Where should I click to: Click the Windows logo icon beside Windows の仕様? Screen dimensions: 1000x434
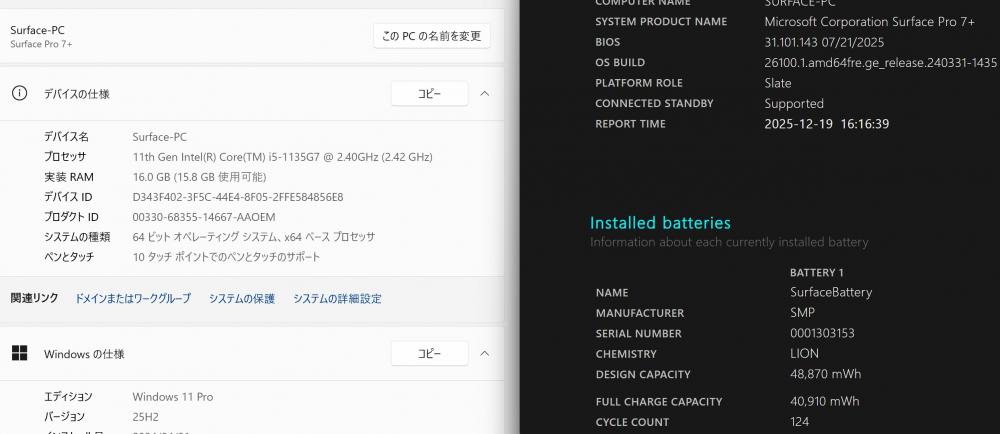[x=19, y=354]
